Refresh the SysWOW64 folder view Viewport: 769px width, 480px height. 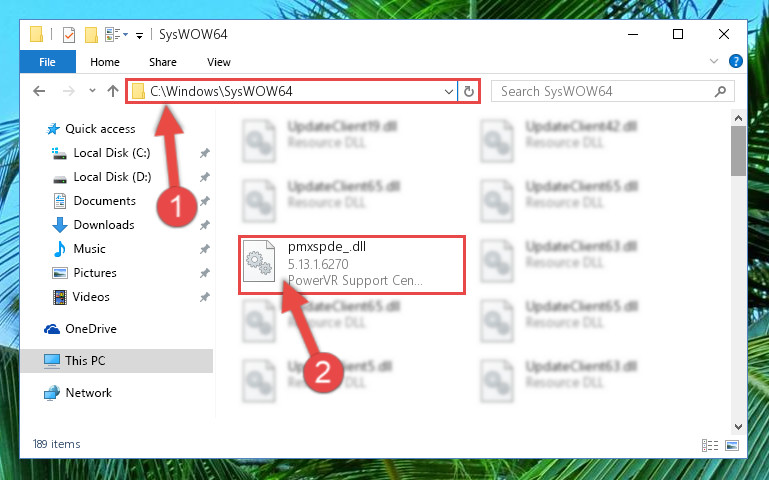[469, 92]
